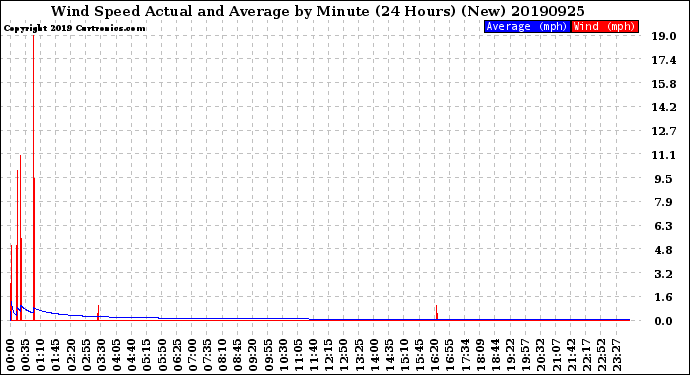The width and height of the screenshot is (690, 375).
Task: Click the 21:42 time axis label
Action: tap(571, 355)
